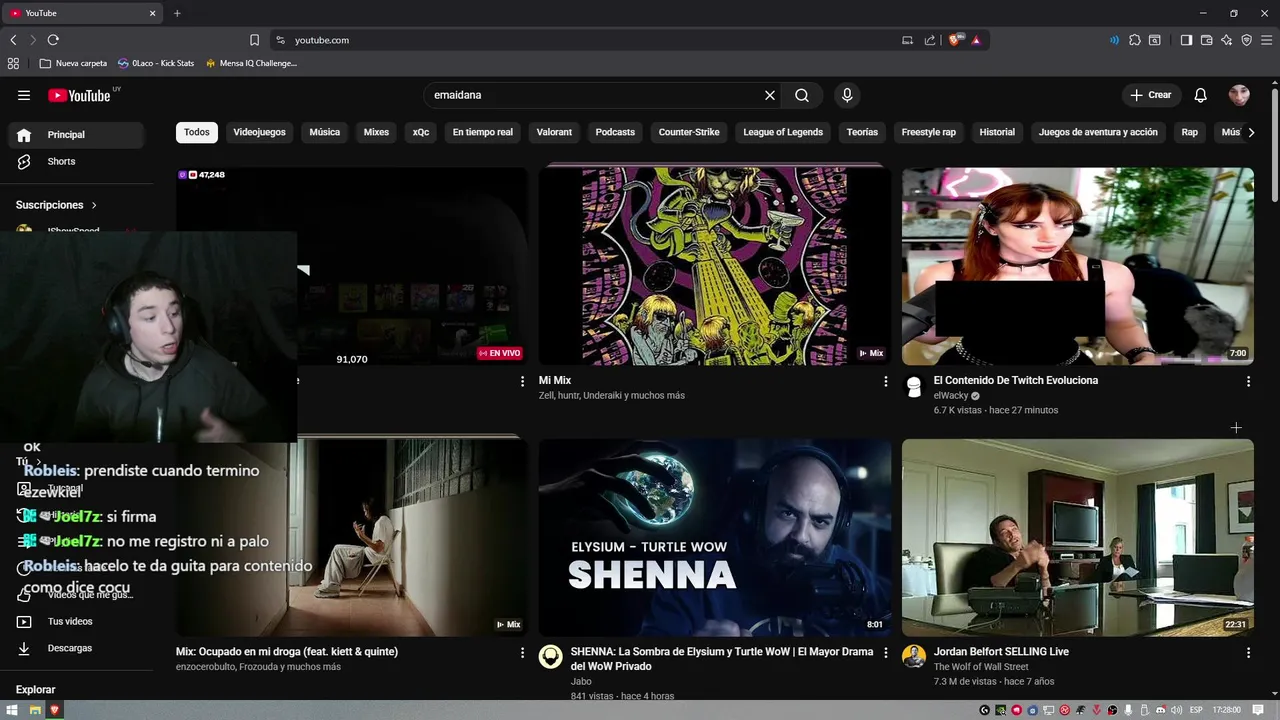Open the elWacky channel link

tap(951, 396)
